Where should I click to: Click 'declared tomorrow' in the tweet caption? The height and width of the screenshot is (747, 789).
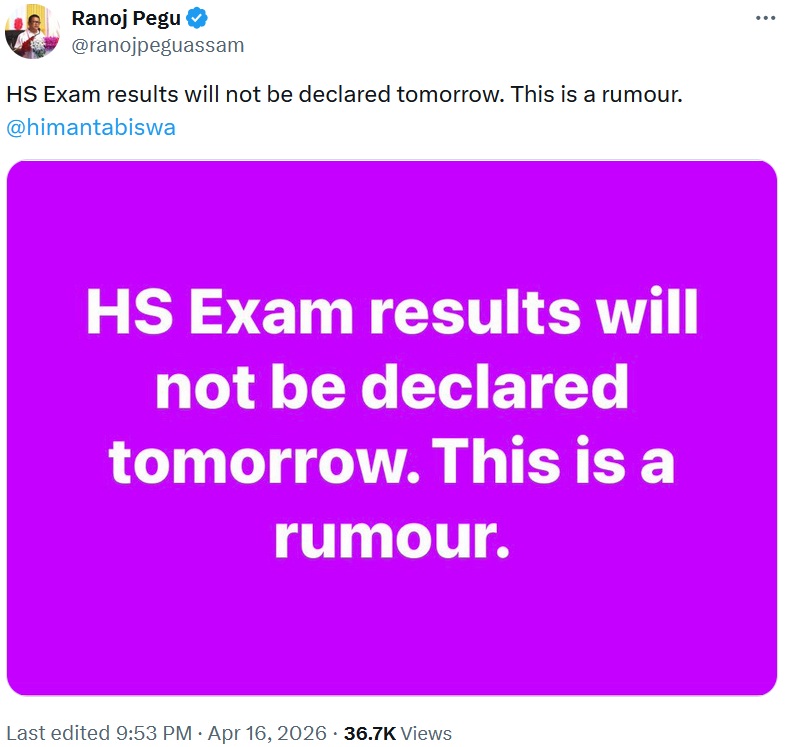click(419, 97)
